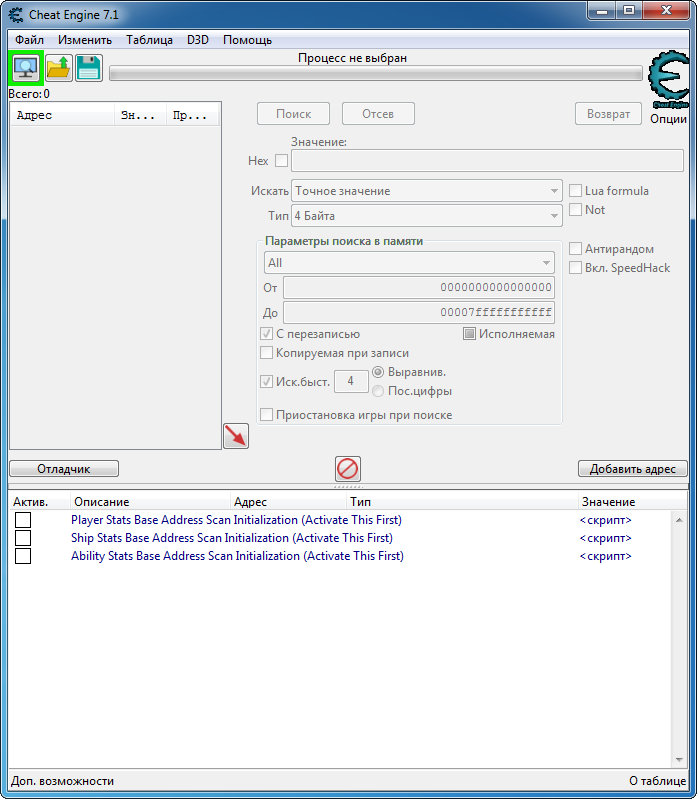Screen dimensions: 697x799
Task: Select the Ability Stats Base Address Scan entry
Action: [237, 556]
